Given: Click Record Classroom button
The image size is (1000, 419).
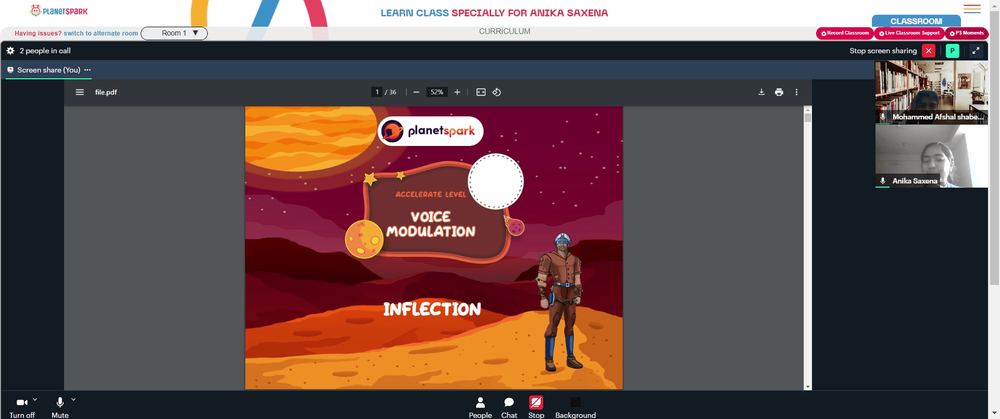Looking at the screenshot, I should (x=845, y=33).
